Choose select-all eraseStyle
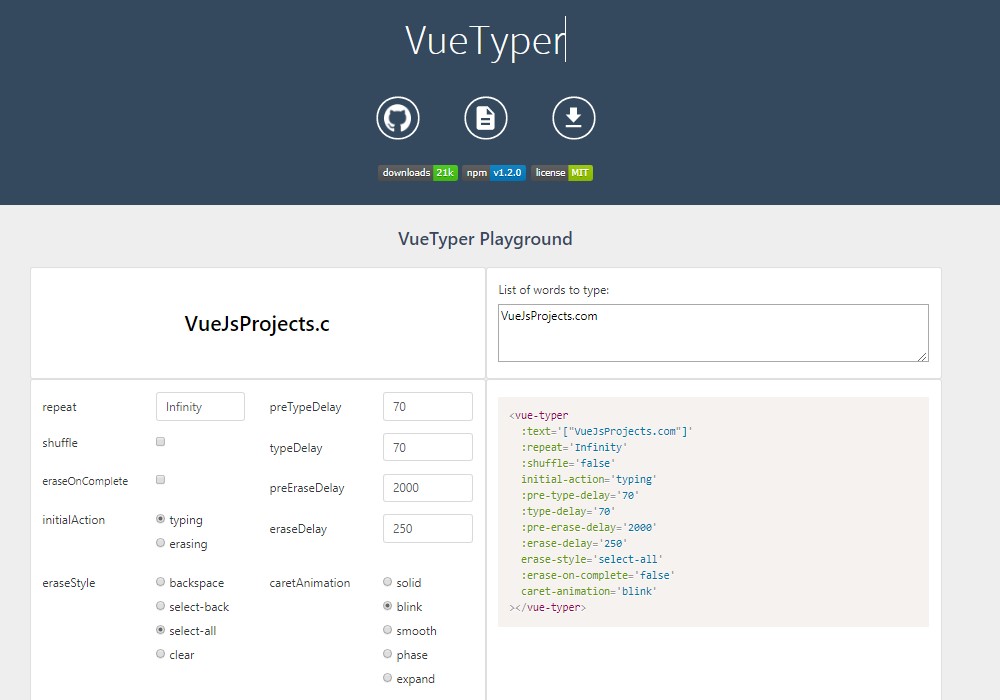1000x700 pixels. coord(161,630)
